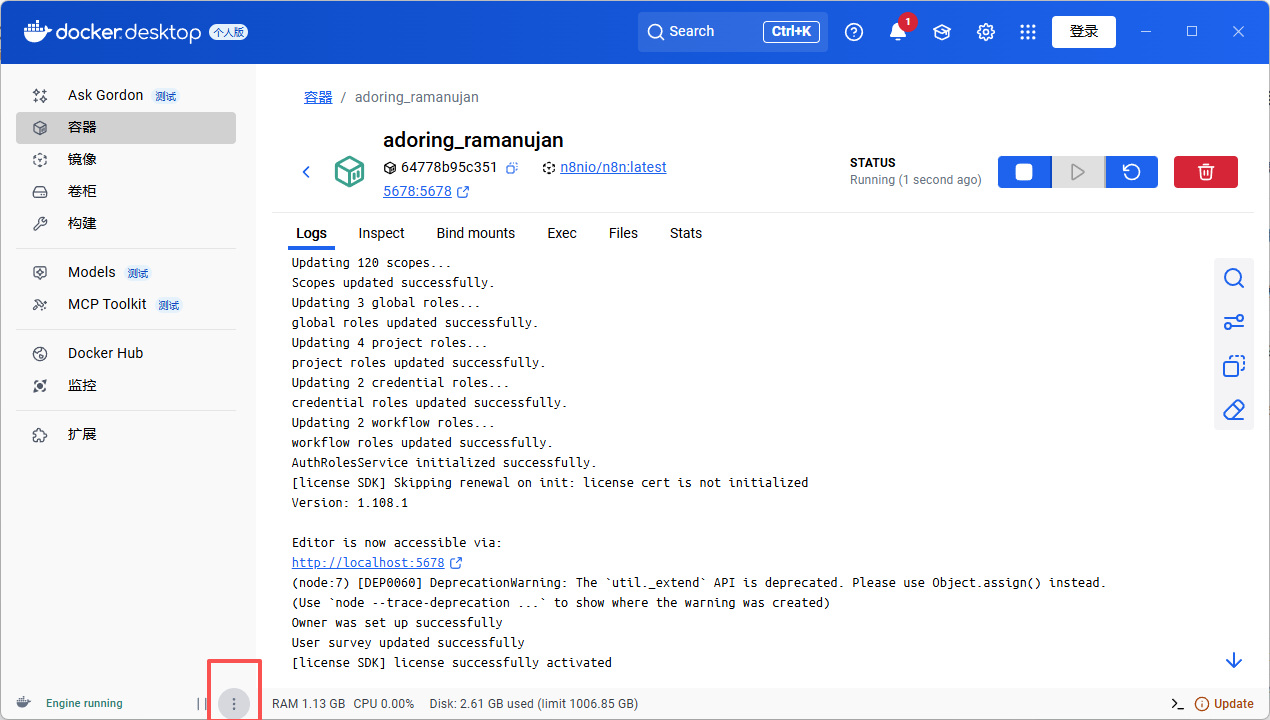The height and width of the screenshot is (720, 1270).
Task: Select 容器 in the sidebar
Action: pos(126,127)
